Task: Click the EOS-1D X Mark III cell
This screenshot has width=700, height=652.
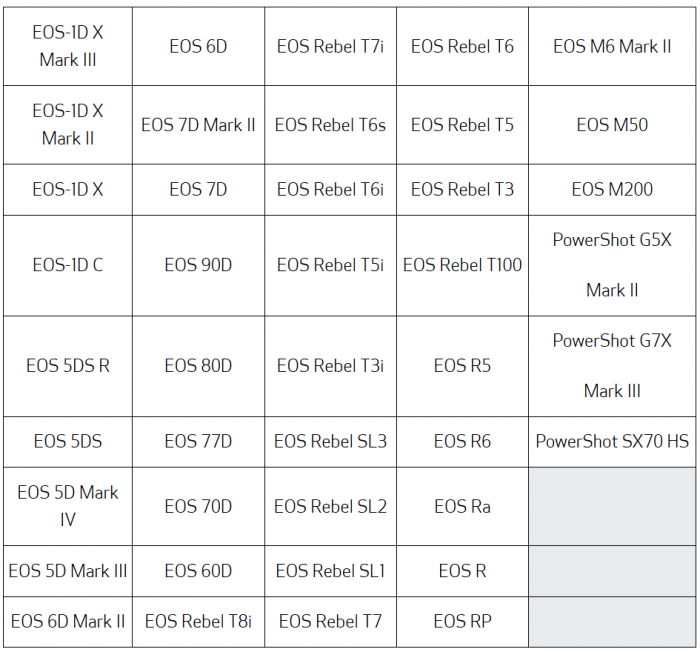Action: tap(68, 46)
